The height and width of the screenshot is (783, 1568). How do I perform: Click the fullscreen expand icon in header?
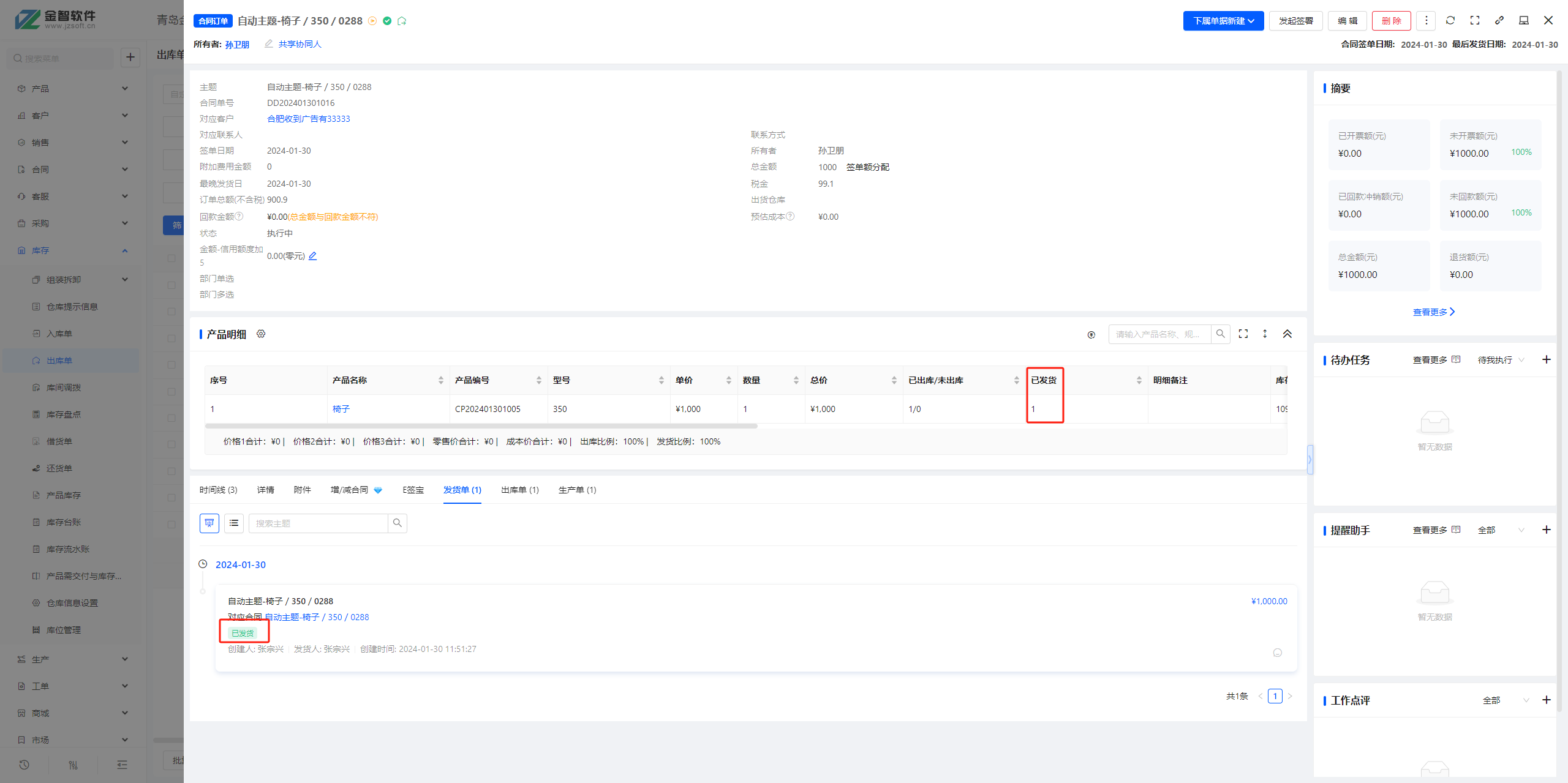(1474, 20)
